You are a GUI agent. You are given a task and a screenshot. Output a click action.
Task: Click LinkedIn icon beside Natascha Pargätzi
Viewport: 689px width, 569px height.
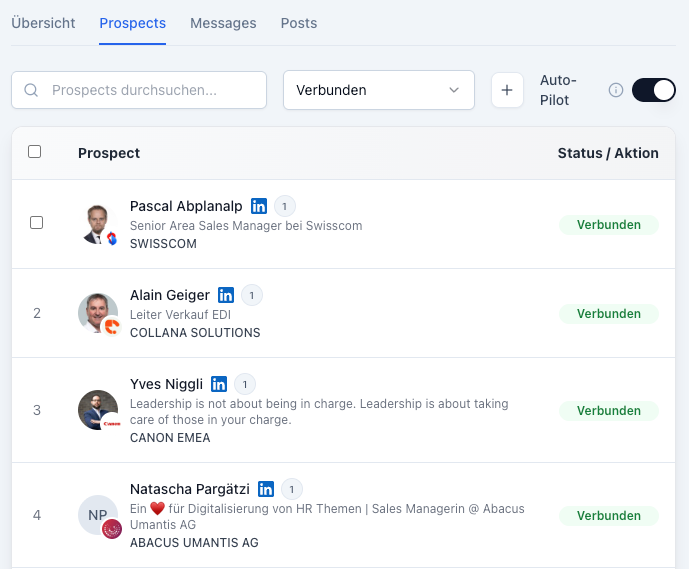pyautogui.click(x=266, y=489)
